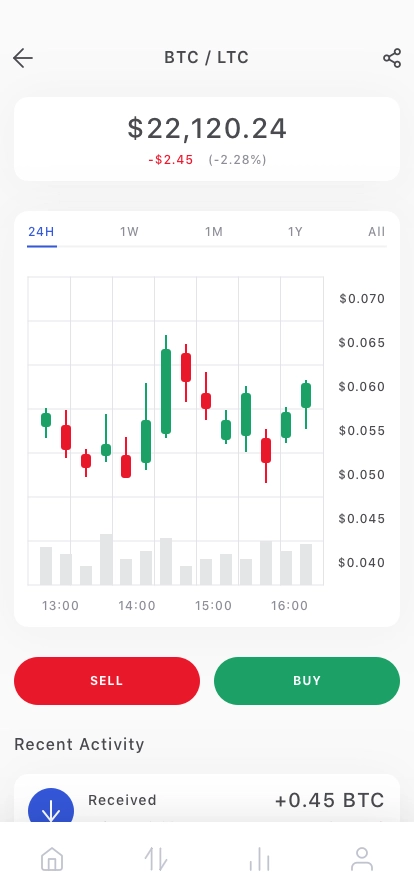Image resolution: width=414 pixels, height=896 pixels.
Task: Click the 14:00 time label
Action: tap(137, 605)
